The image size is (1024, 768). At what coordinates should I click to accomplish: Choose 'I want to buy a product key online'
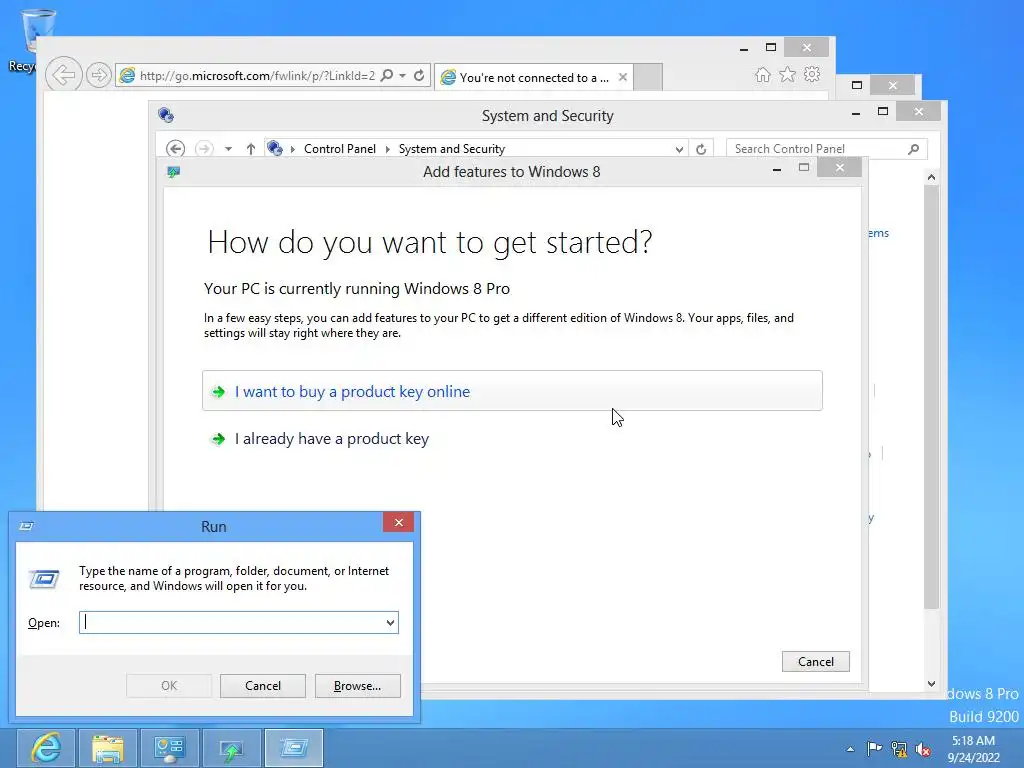tap(512, 391)
